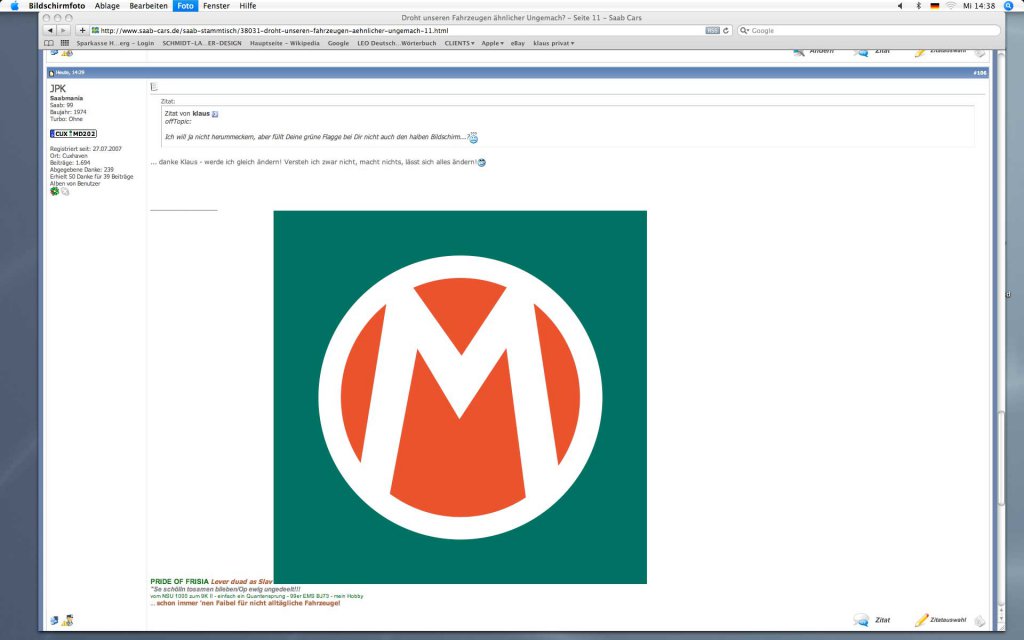
Task: Open the LEO Deutsch Wörterbuch bookmark
Action: click(396, 43)
